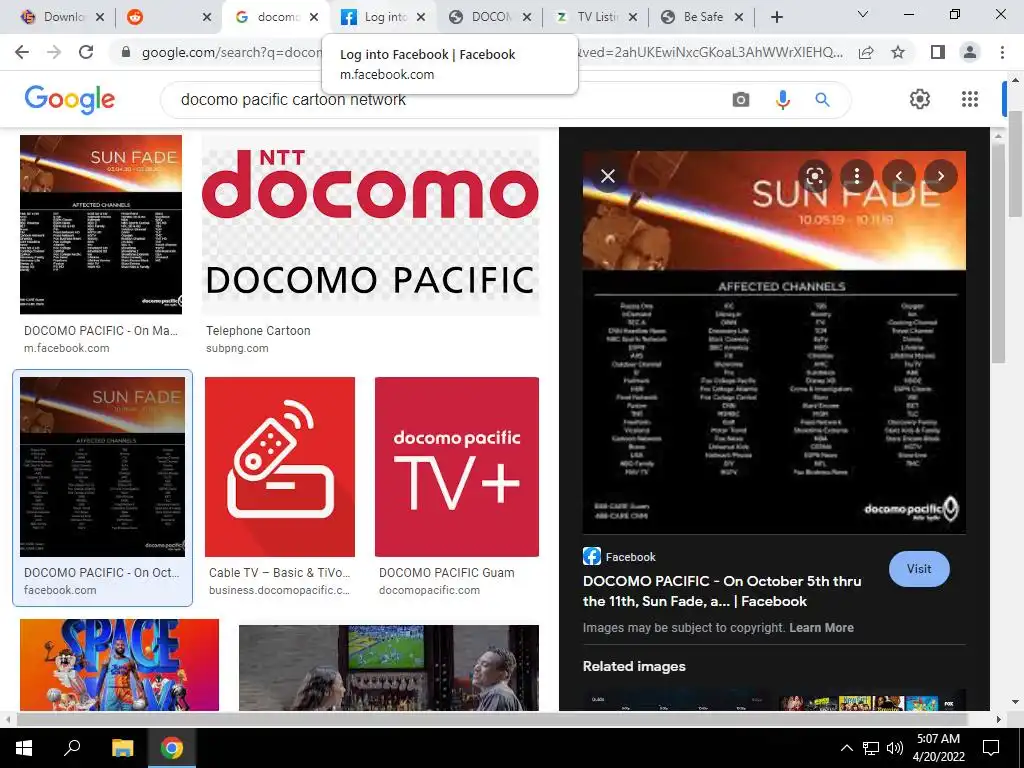Open the Chrome three-dot menu
The height and width of the screenshot is (768, 1024).
(1002, 52)
